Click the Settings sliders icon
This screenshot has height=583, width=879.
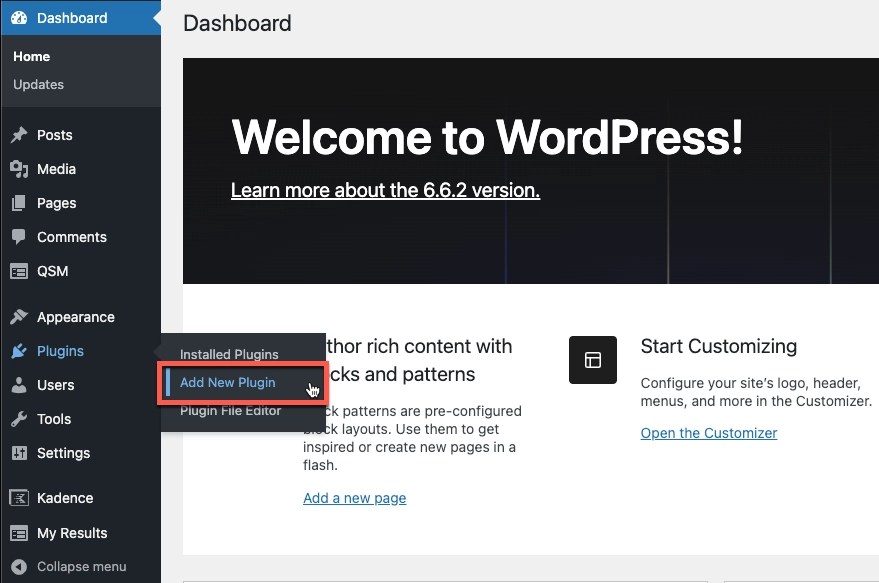pyautogui.click(x=19, y=453)
